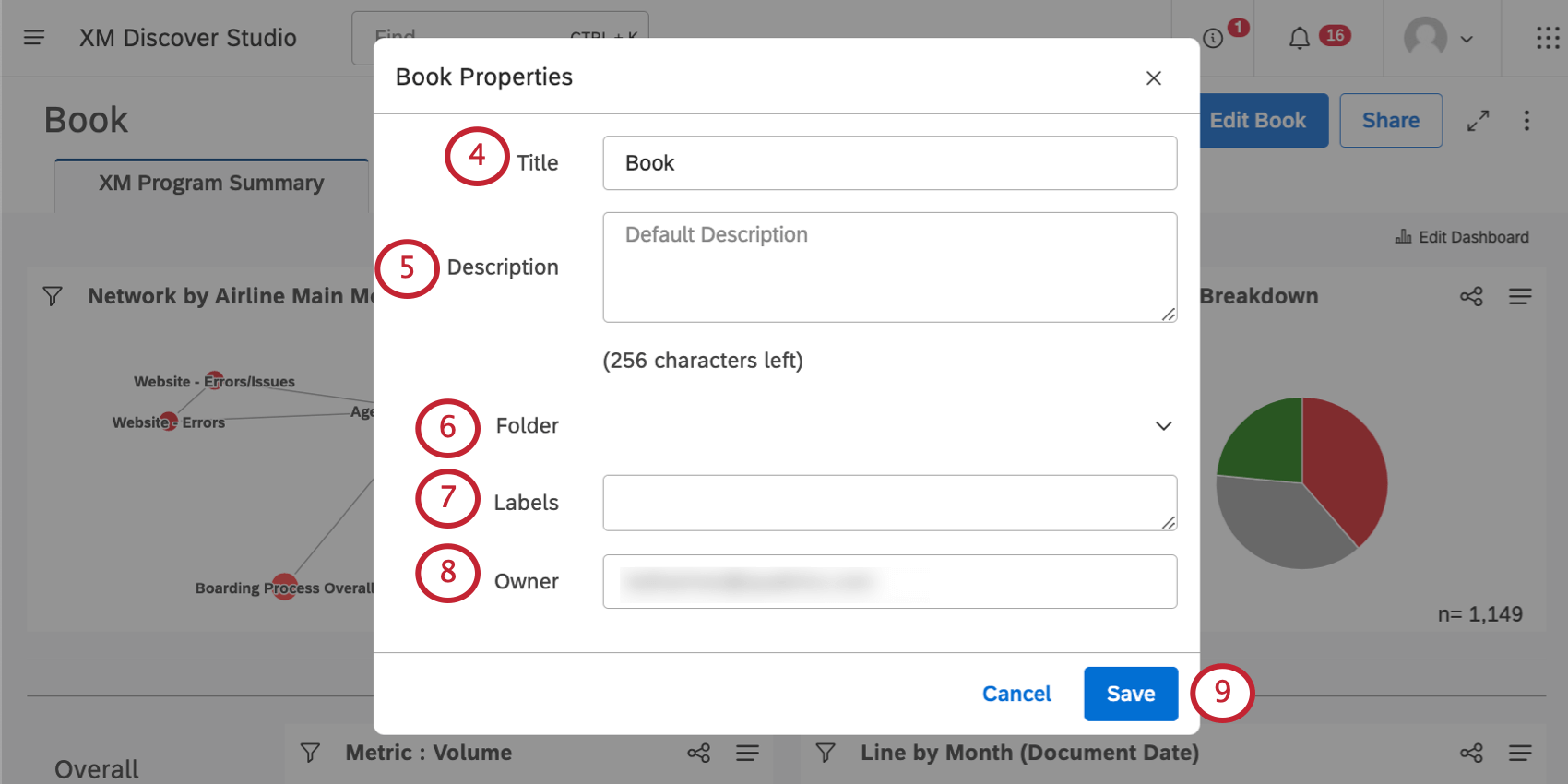This screenshot has width=1568, height=784.
Task: Click the notifications bell icon
Action: pyautogui.click(x=1299, y=38)
